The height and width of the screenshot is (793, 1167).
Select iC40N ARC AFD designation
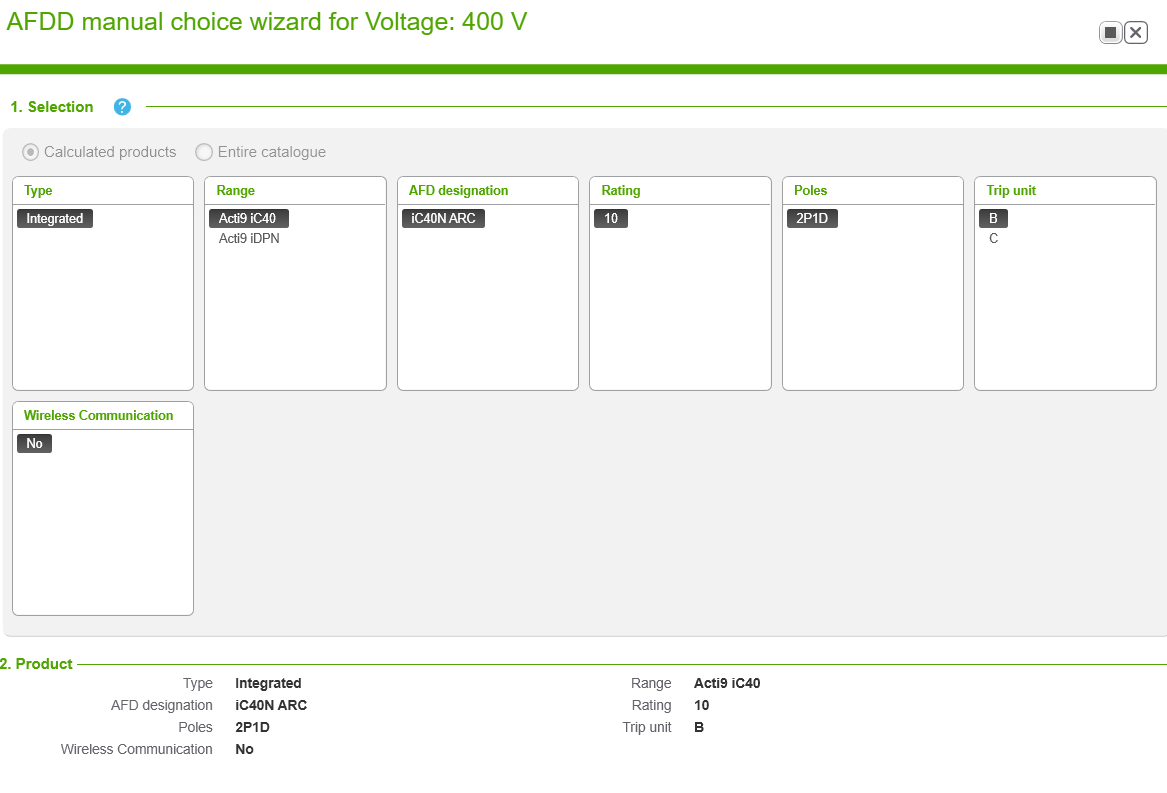444,218
